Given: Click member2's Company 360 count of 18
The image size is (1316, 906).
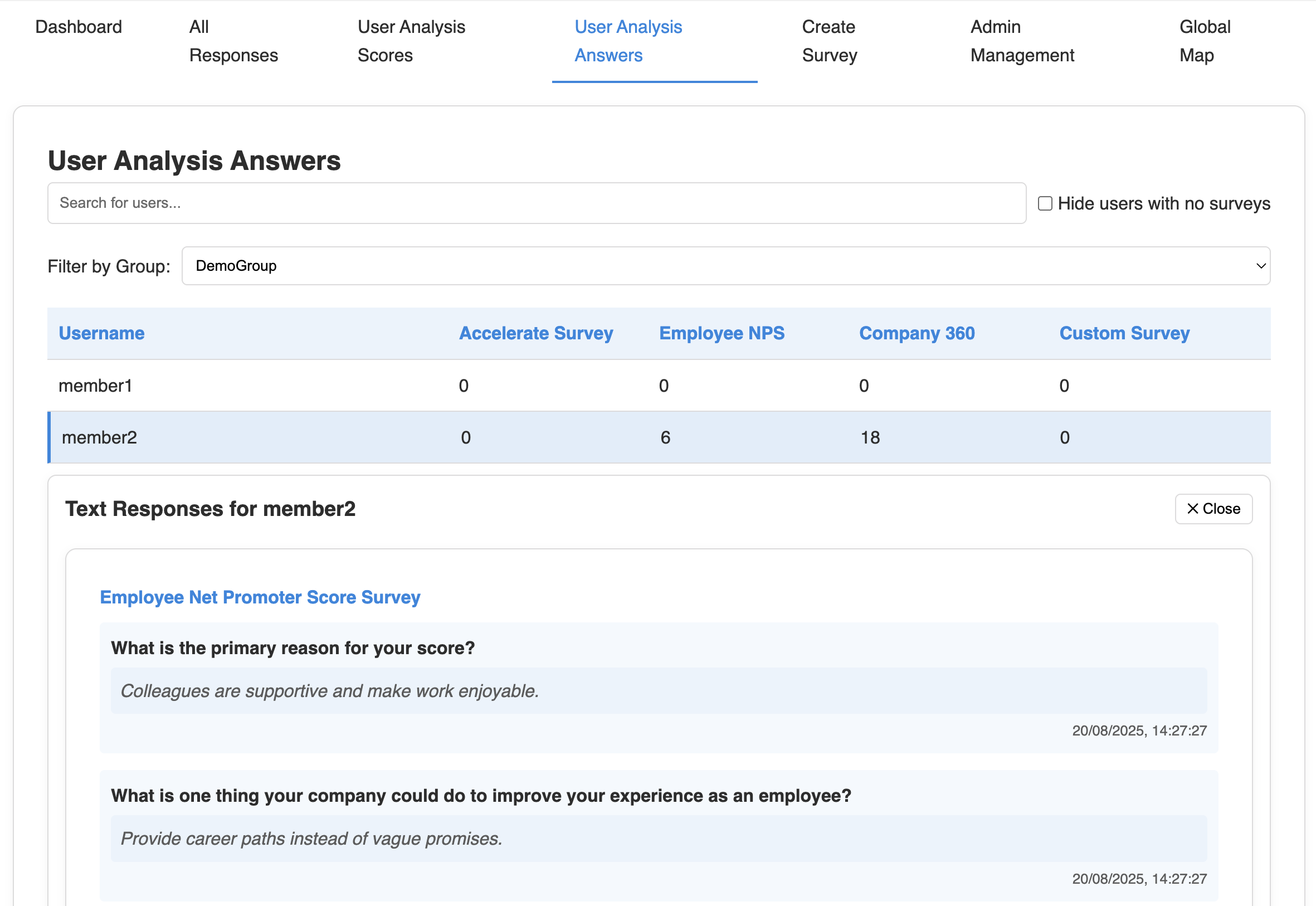Looking at the screenshot, I should (x=870, y=437).
